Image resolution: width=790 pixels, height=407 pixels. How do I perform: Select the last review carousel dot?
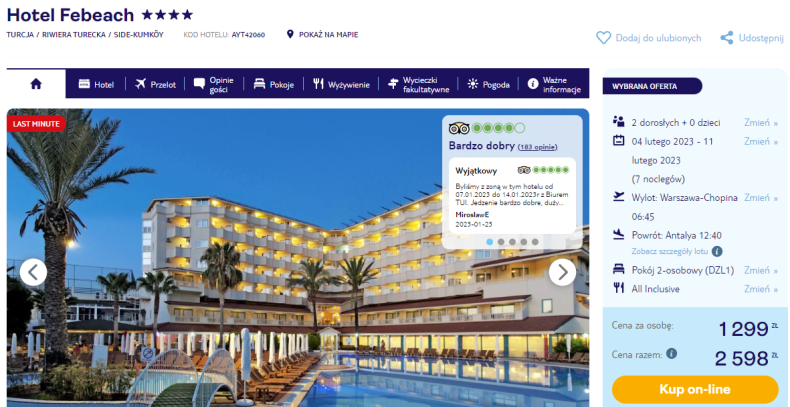tap(535, 242)
